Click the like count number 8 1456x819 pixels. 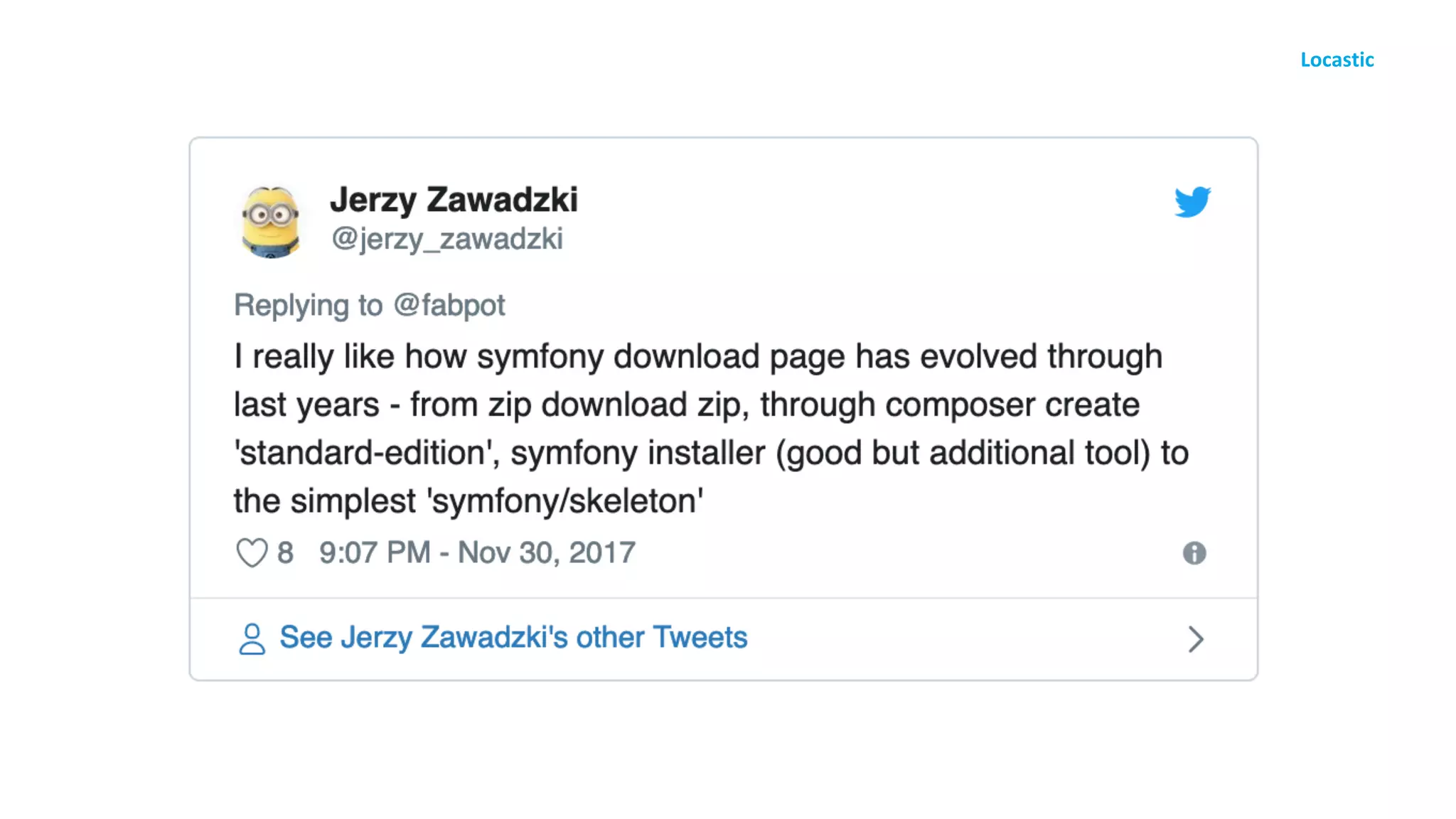click(x=285, y=552)
